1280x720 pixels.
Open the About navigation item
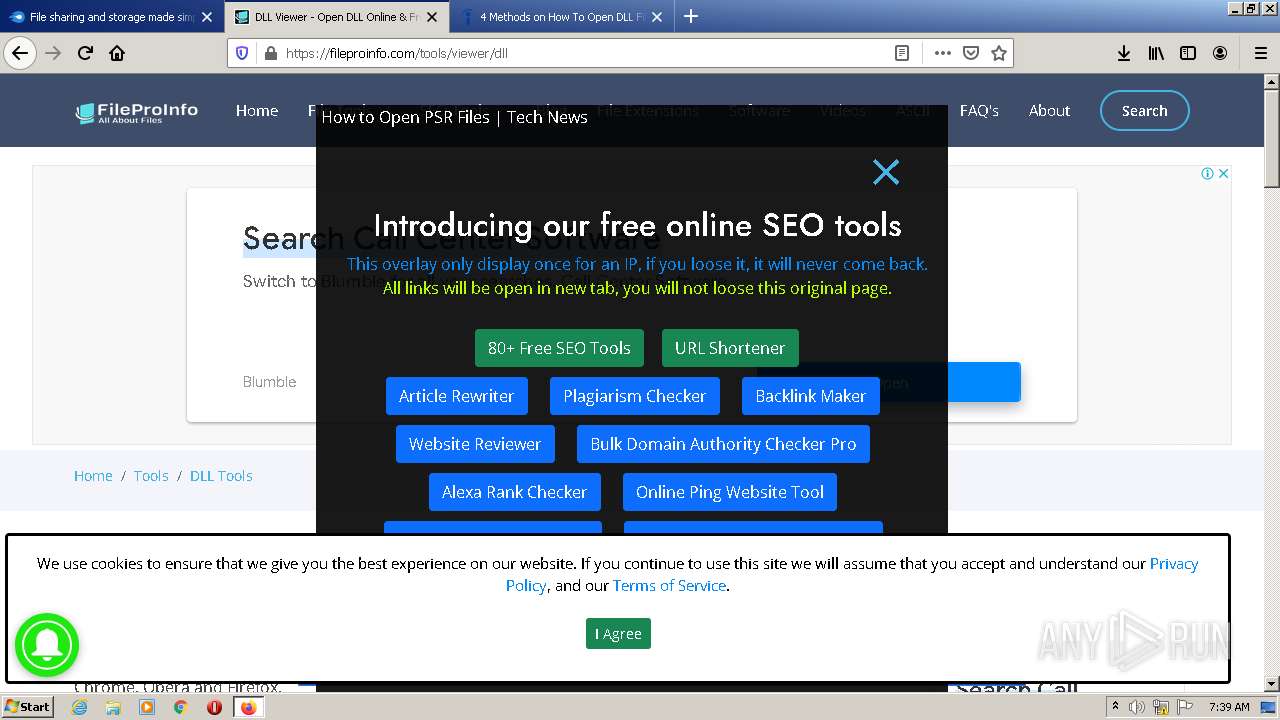(1049, 111)
